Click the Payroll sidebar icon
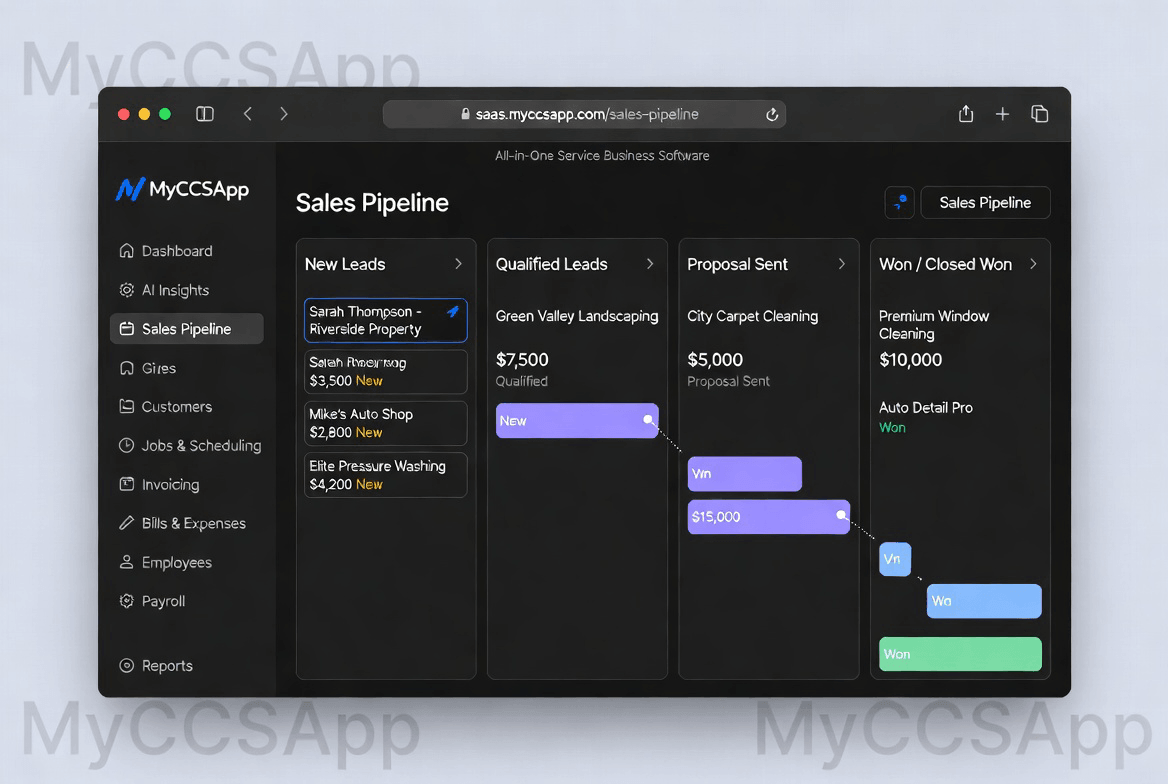The image size is (1168, 784). pos(127,601)
